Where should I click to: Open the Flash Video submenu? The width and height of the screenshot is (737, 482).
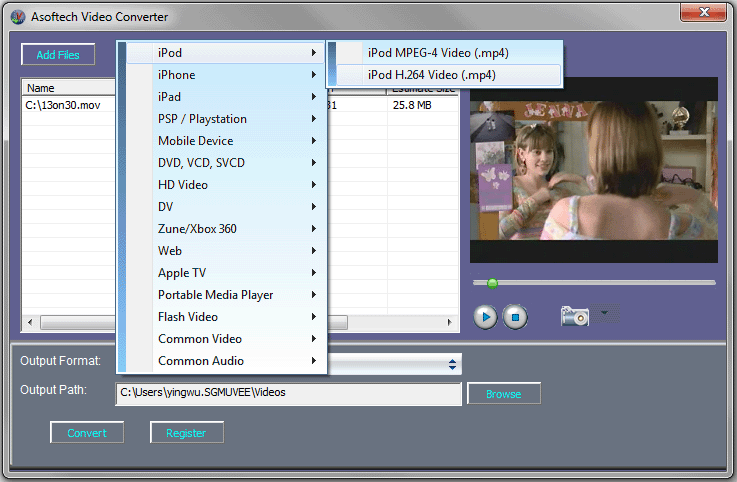click(x=225, y=317)
